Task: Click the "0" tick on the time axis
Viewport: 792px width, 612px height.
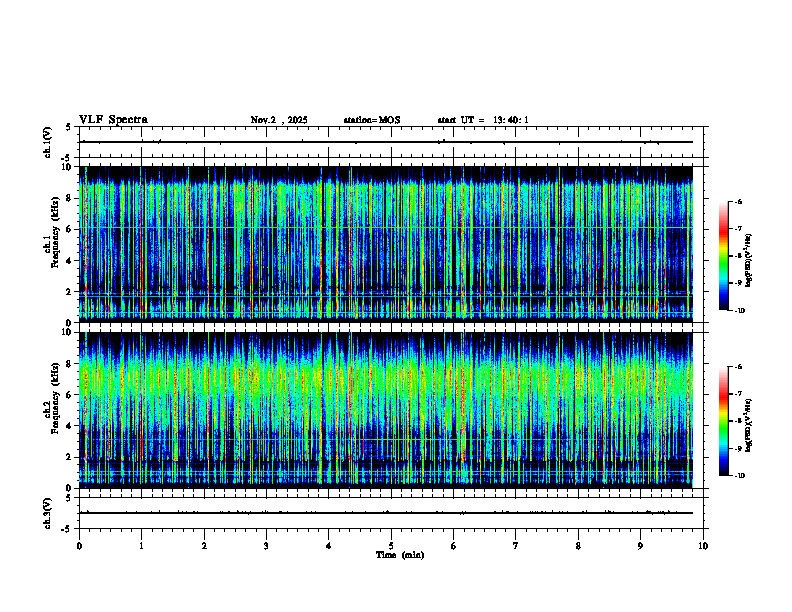Action: (79, 546)
